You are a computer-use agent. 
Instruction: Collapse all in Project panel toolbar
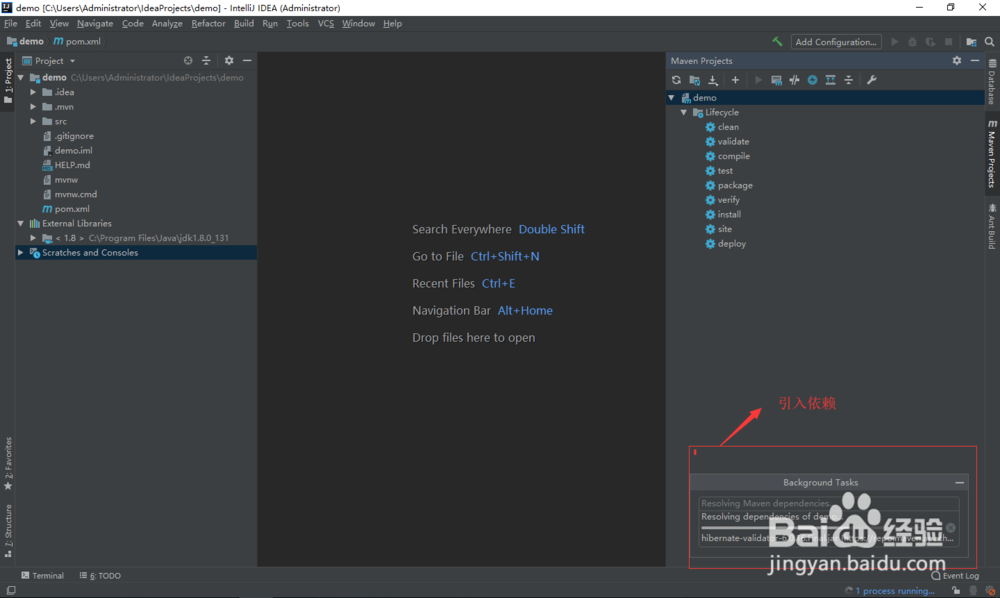tap(206, 61)
